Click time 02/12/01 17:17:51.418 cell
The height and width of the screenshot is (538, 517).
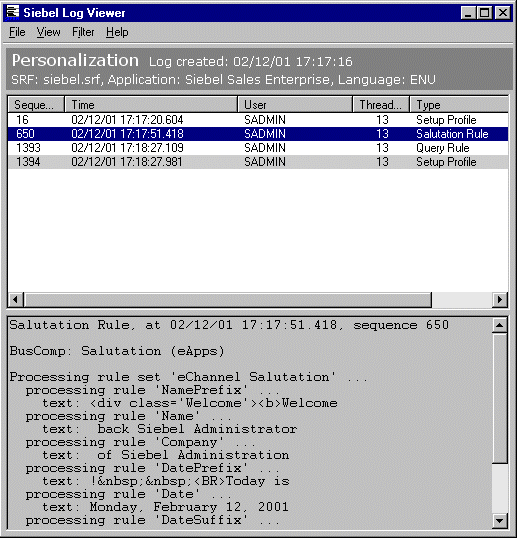127,134
